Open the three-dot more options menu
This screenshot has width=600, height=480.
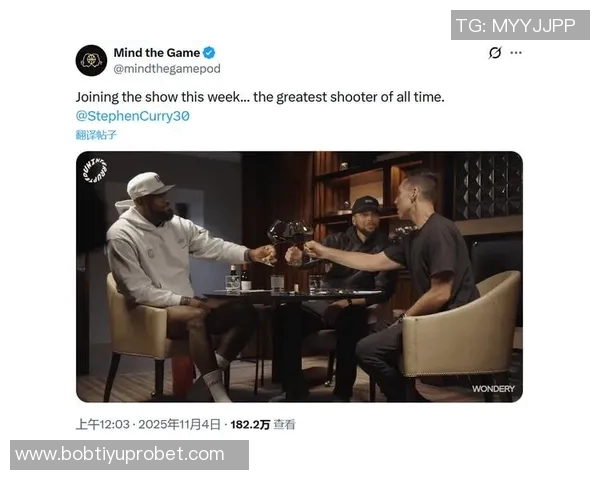(x=516, y=53)
